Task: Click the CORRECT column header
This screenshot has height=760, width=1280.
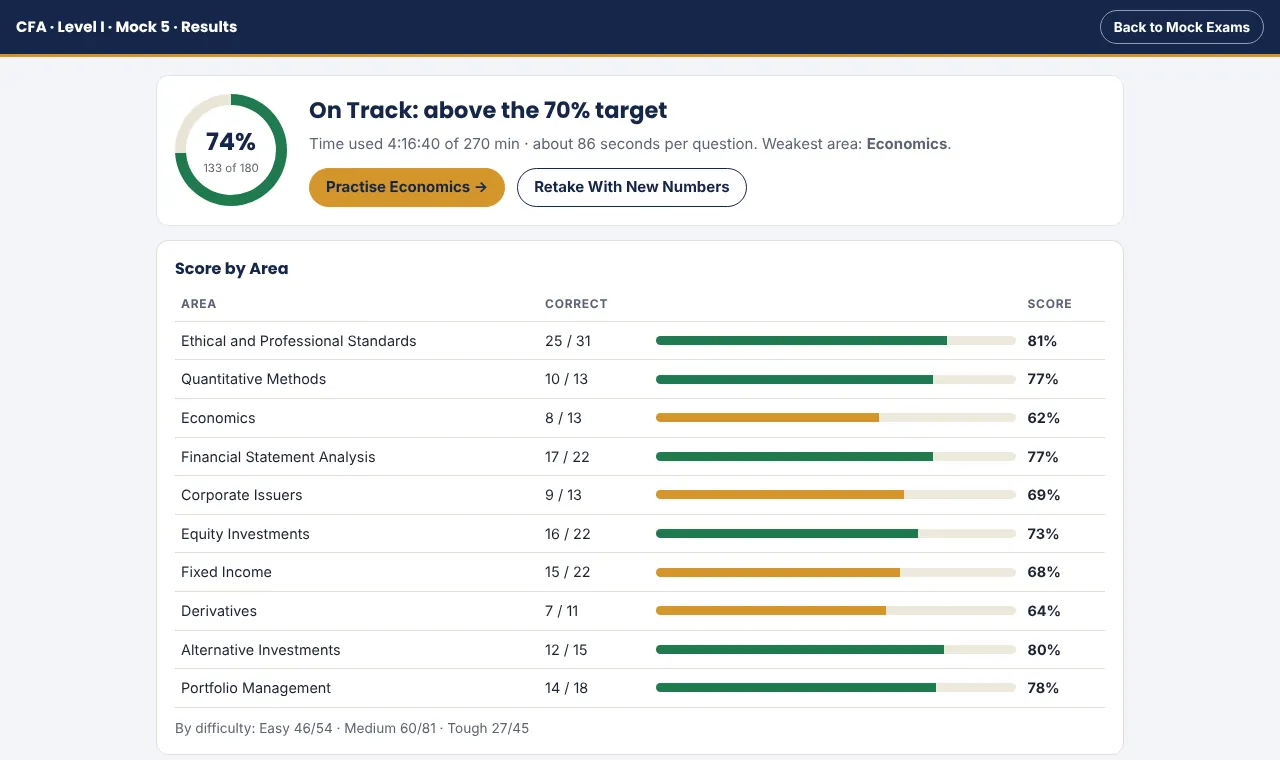Action: pos(576,304)
